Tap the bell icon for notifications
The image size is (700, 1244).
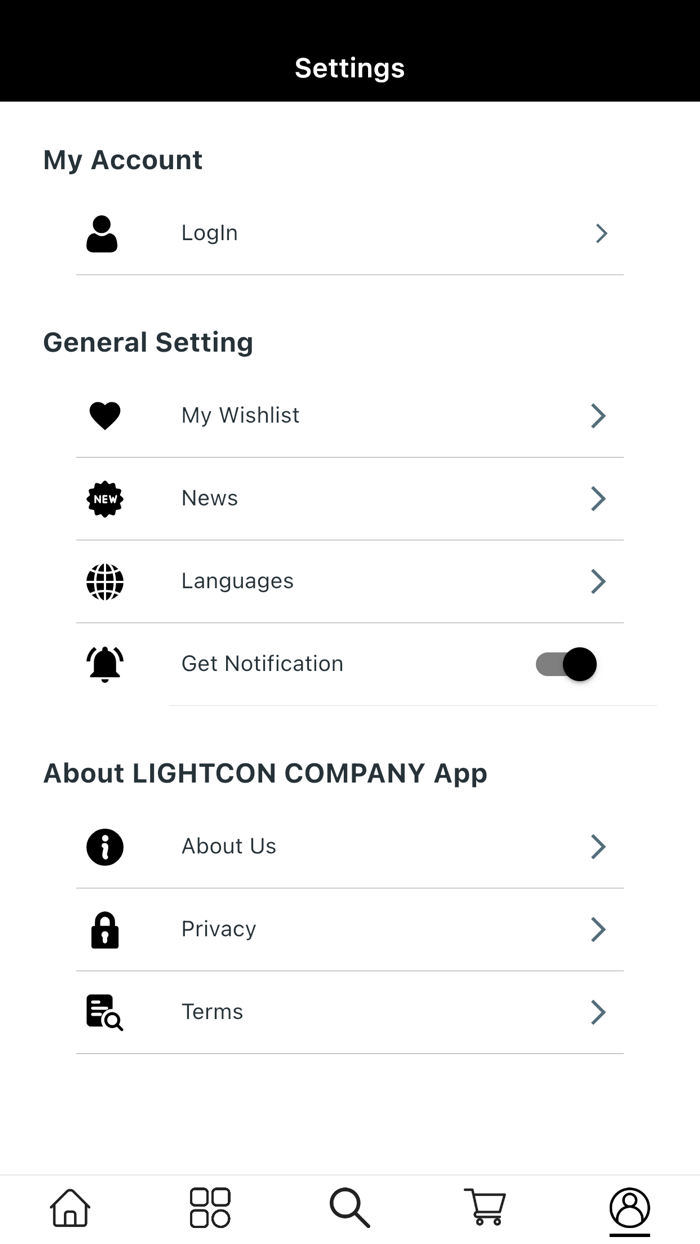click(x=104, y=663)
